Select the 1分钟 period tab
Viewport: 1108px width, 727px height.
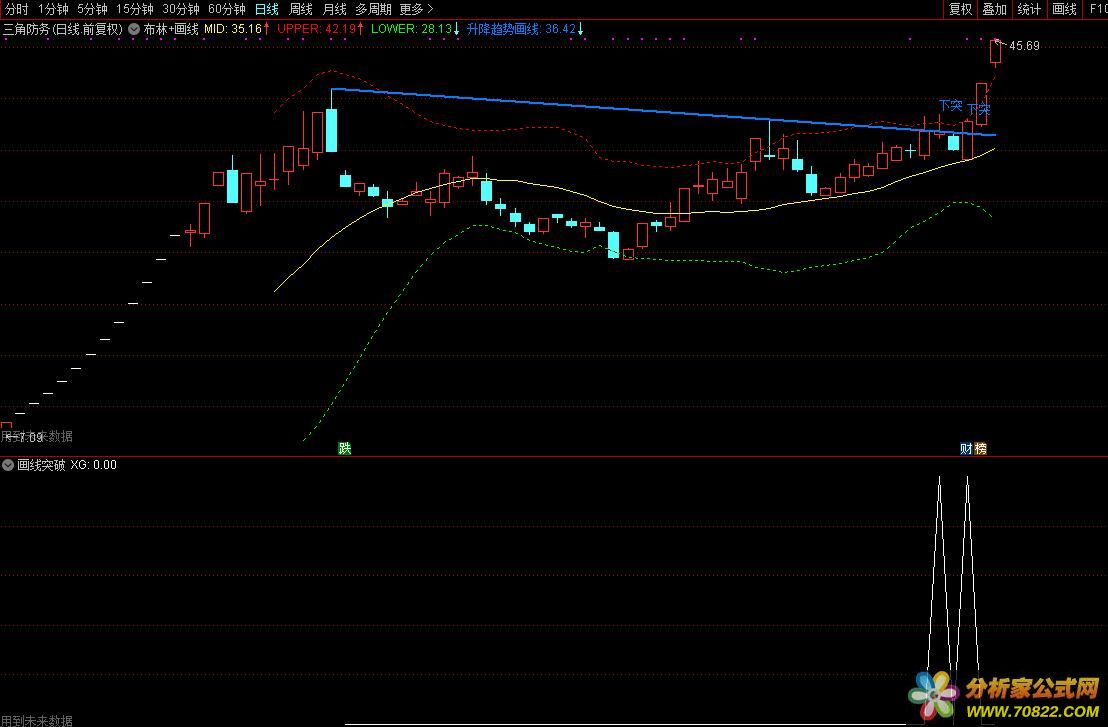(53, 9)
